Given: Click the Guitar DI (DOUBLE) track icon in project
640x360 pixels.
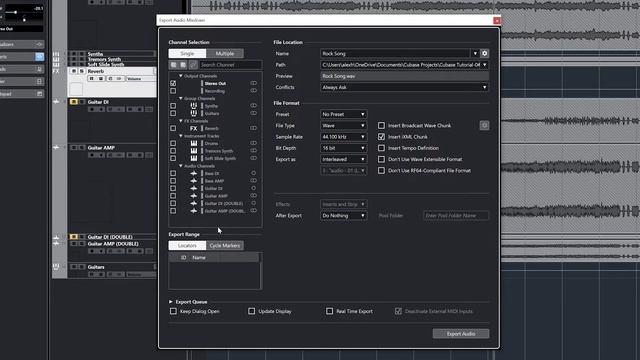Looking at the screenshot, I should (x=56, y=237).
